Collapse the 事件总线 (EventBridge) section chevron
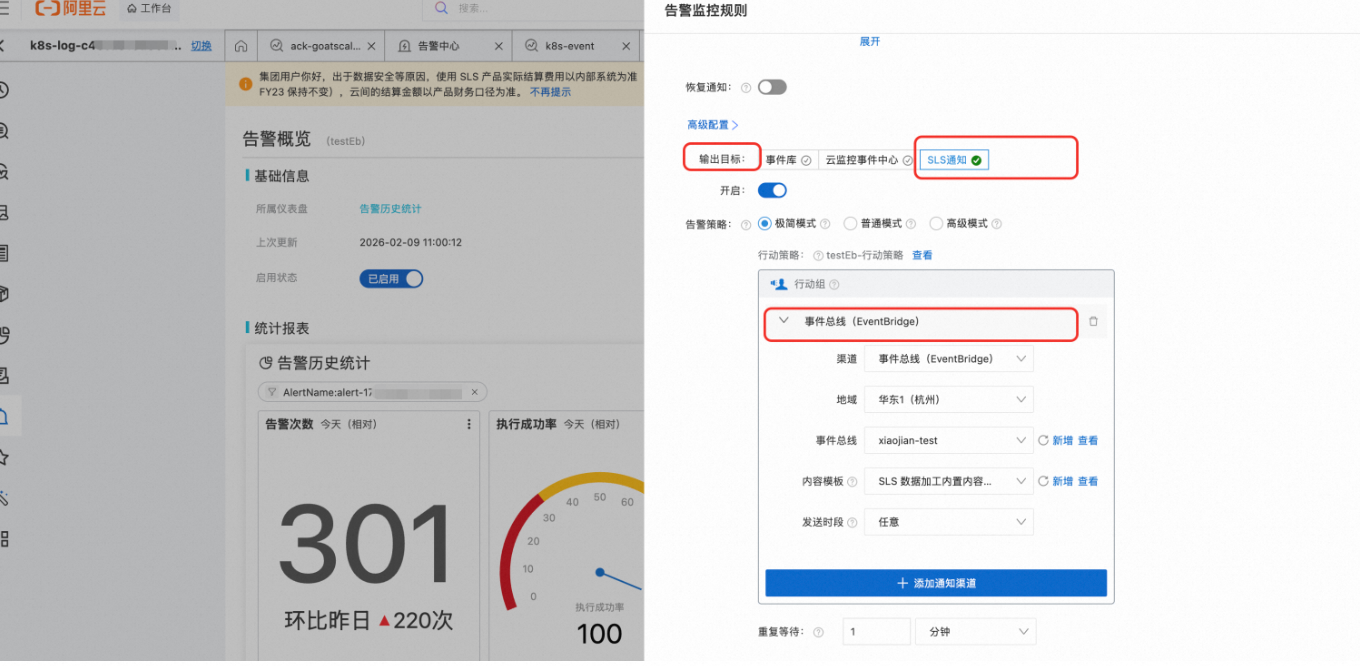Viewport: 1360px width, 666px height. (784, 321)
